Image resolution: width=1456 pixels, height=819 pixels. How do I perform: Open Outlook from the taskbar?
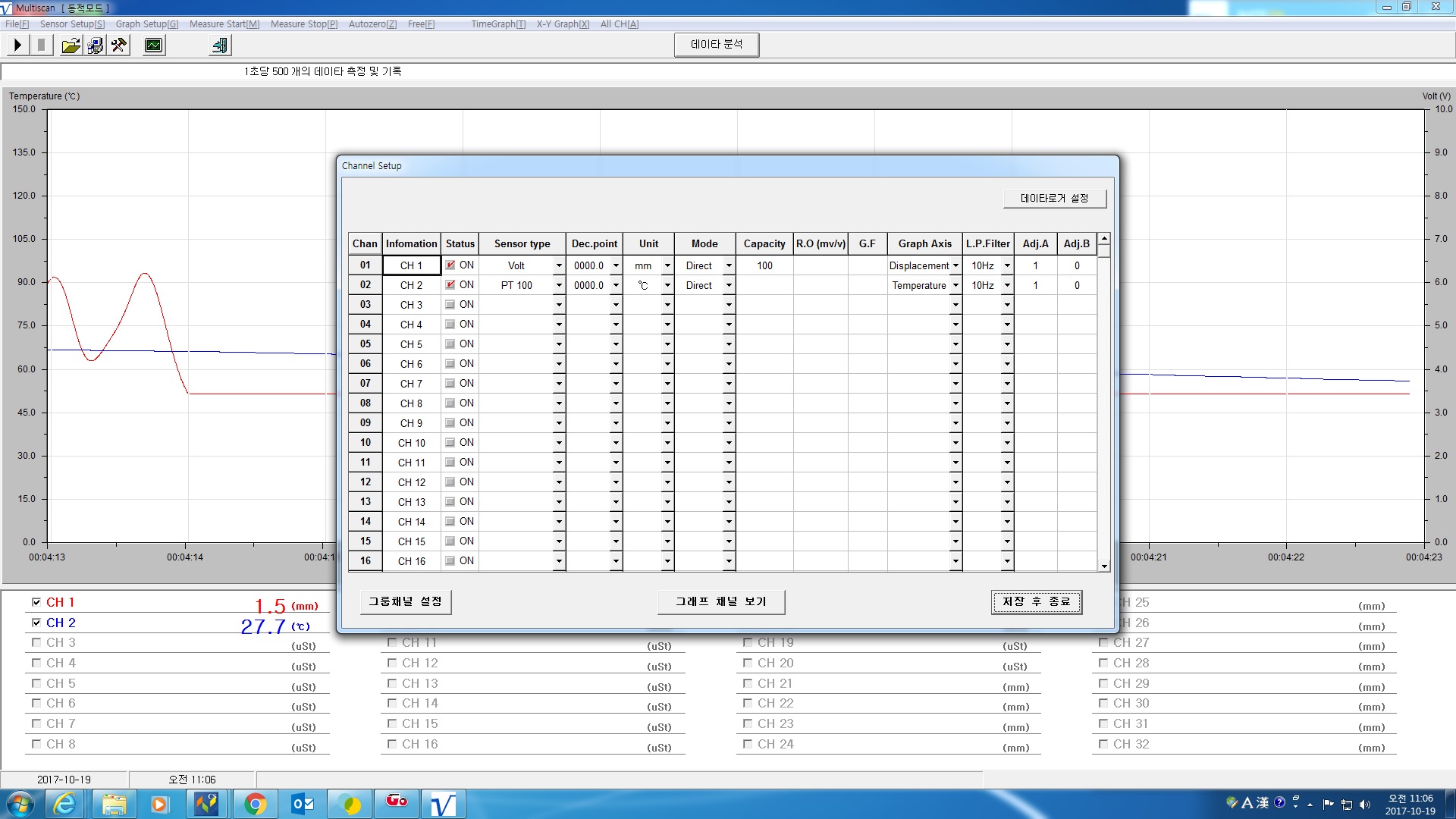tap(303, 804)
